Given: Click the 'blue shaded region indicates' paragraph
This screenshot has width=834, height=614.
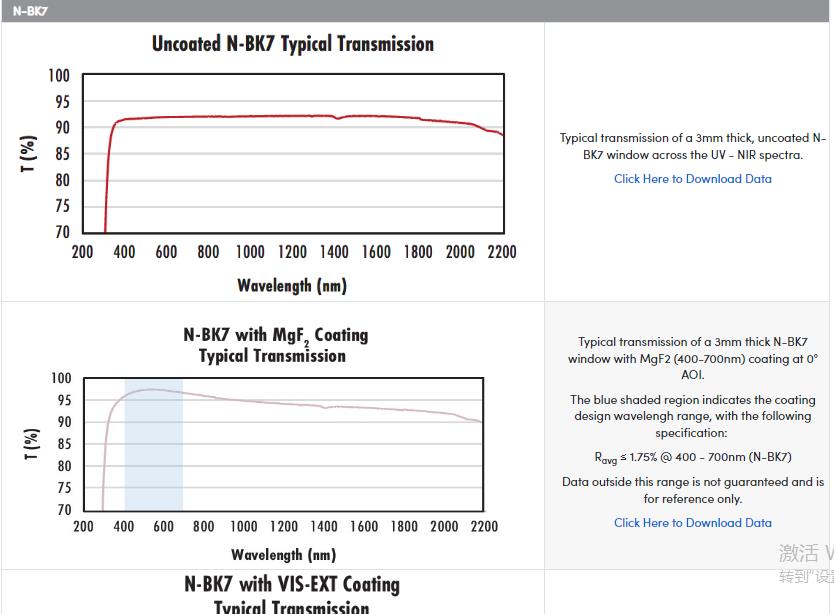Looking at the screenshot, I should click(x=692, y=416).
